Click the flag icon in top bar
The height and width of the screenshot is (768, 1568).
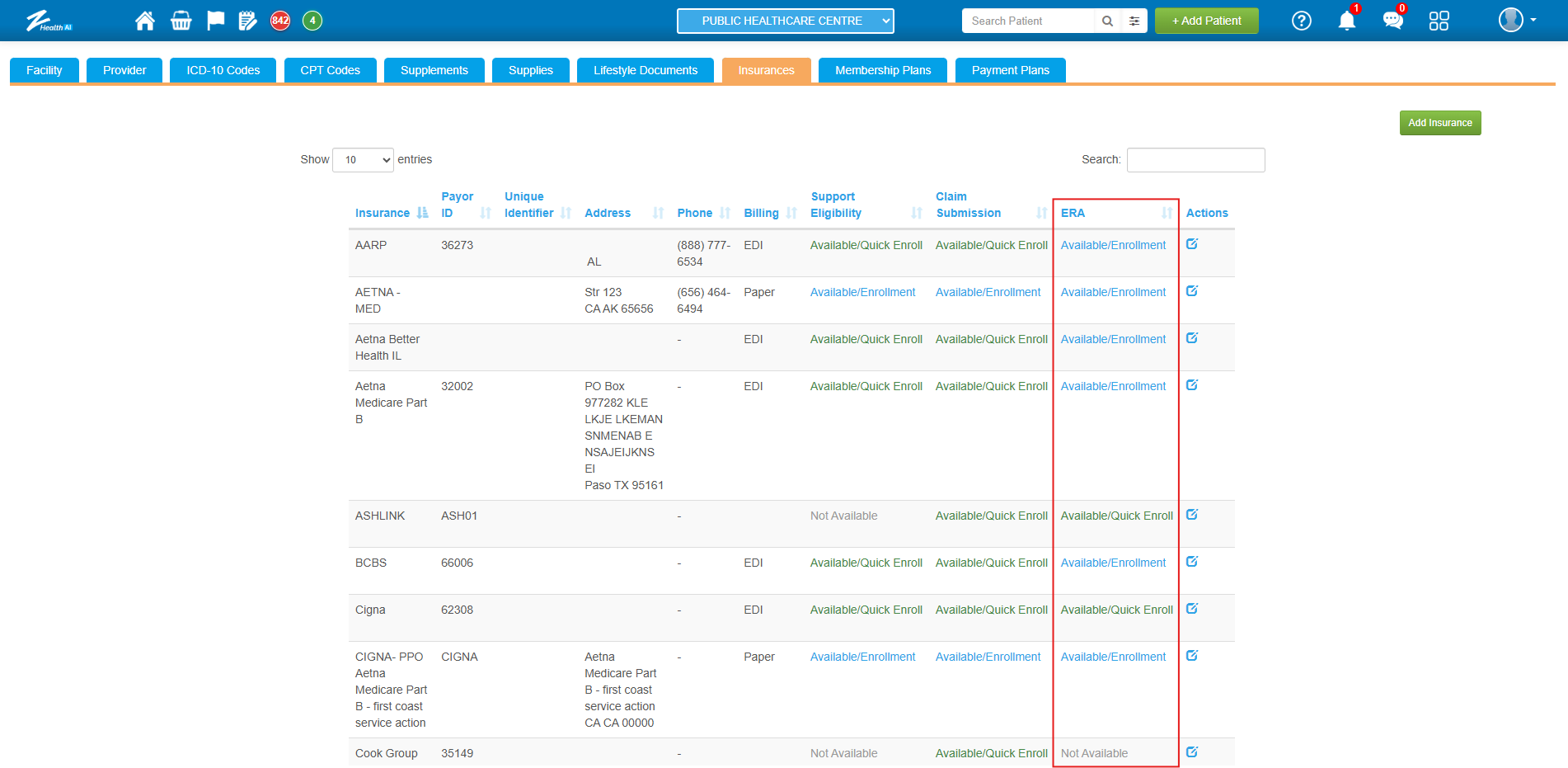pyautogui.click(x=215, y=21)
